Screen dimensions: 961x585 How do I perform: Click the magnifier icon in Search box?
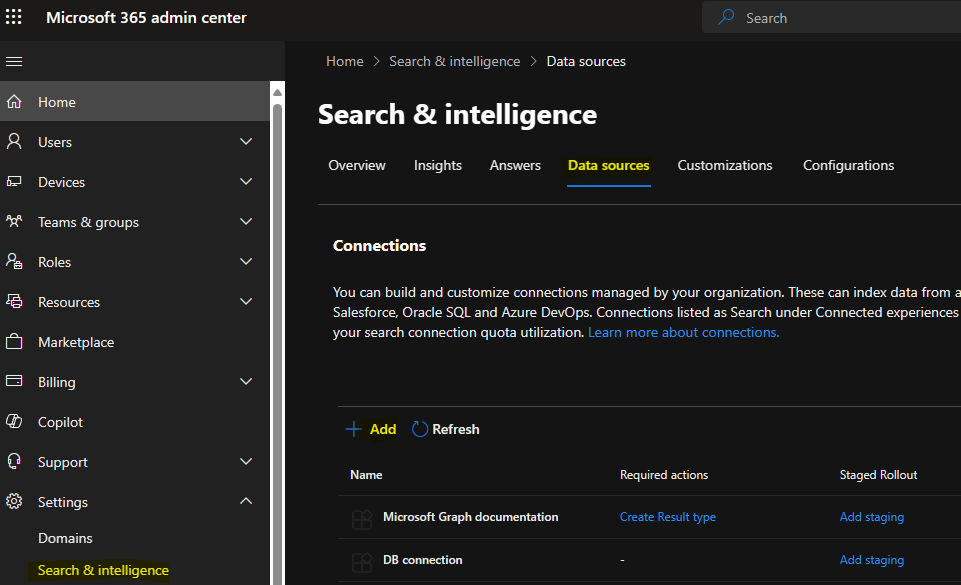point(726,17)
